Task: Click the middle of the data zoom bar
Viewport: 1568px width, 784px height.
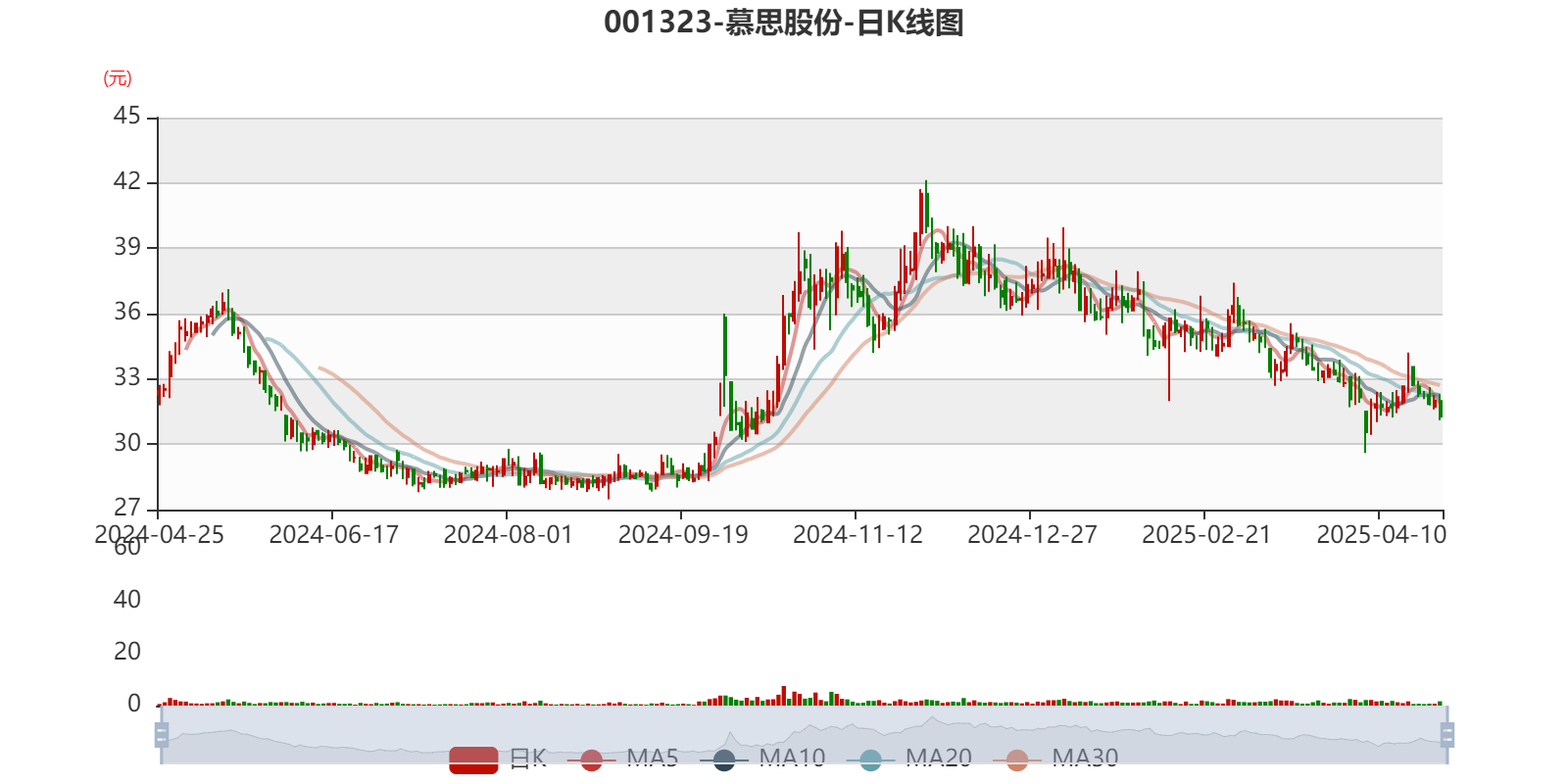Action: [x=804, y=735]
